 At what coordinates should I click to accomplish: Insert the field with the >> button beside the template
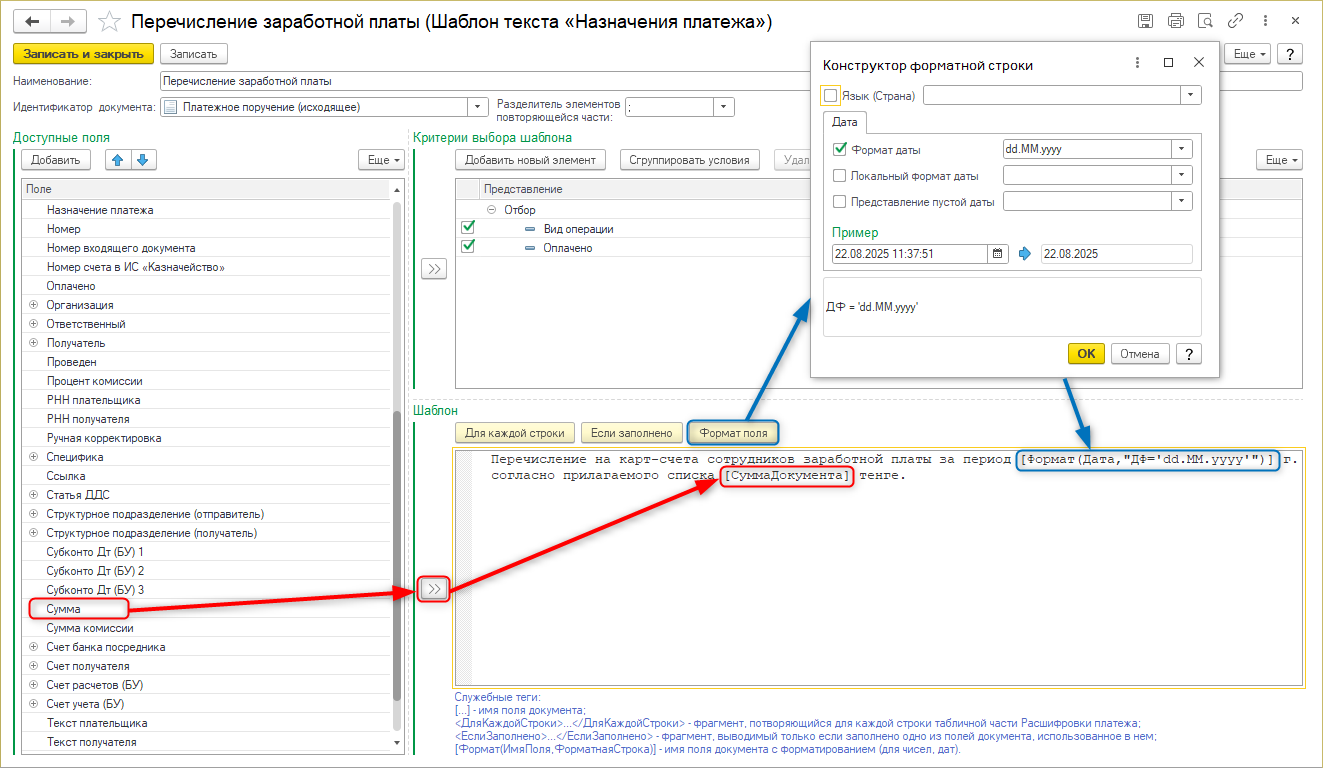click(434, 589)
